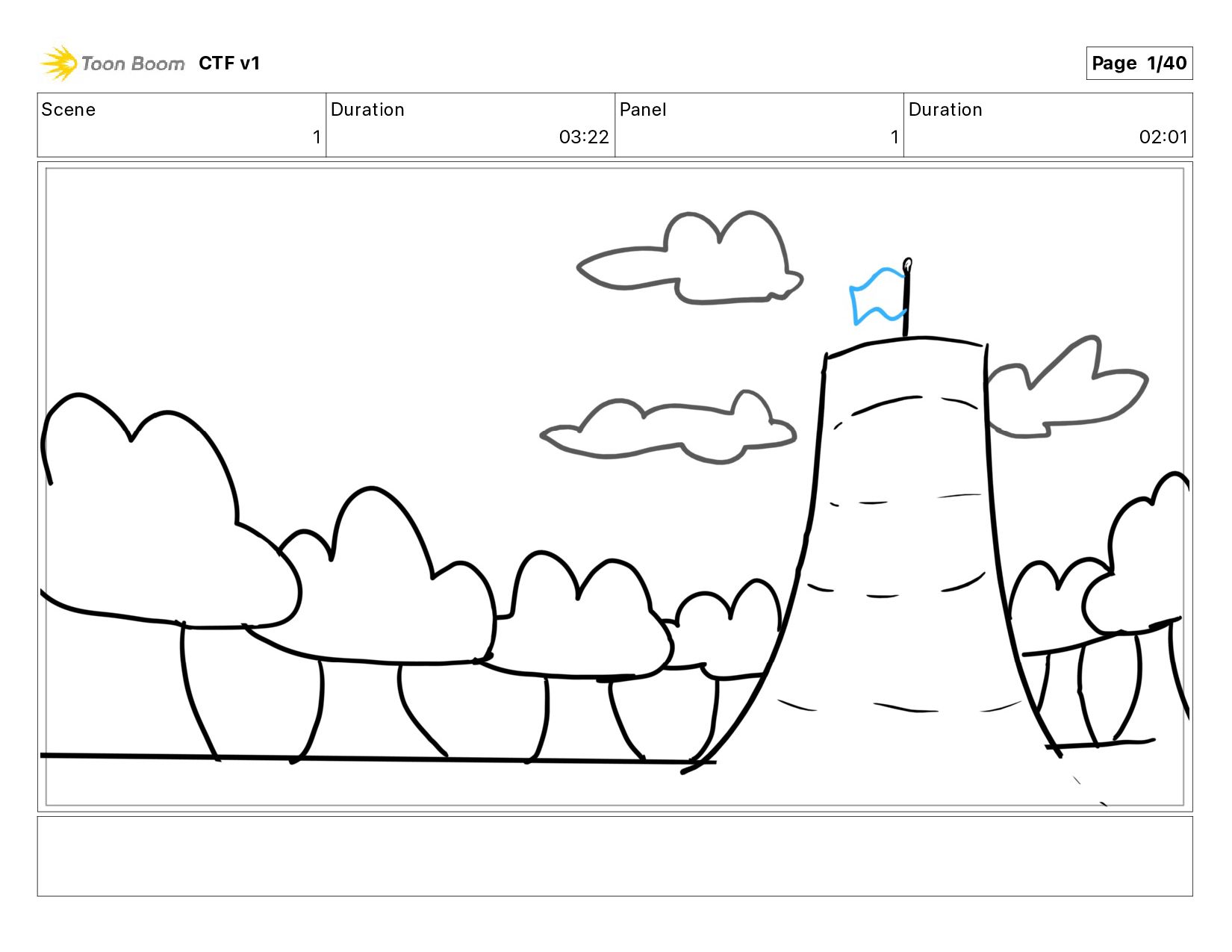
Task: Select the 'CTF v1' project title
Action: click(x=229, y=63)
